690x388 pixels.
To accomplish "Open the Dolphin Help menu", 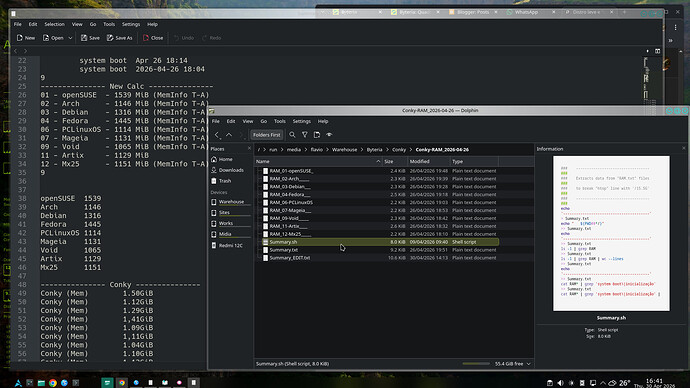I will tap(323, 121).
